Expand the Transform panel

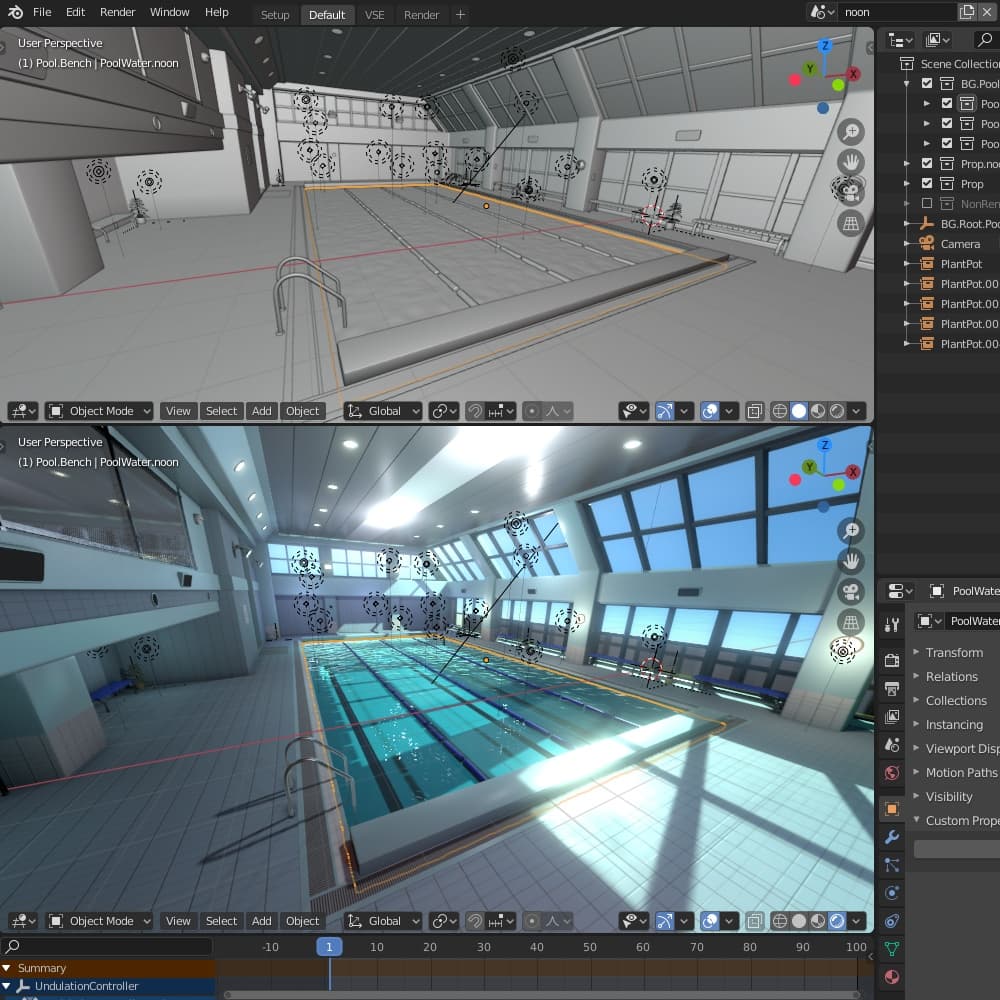click(x=954, y=652)
